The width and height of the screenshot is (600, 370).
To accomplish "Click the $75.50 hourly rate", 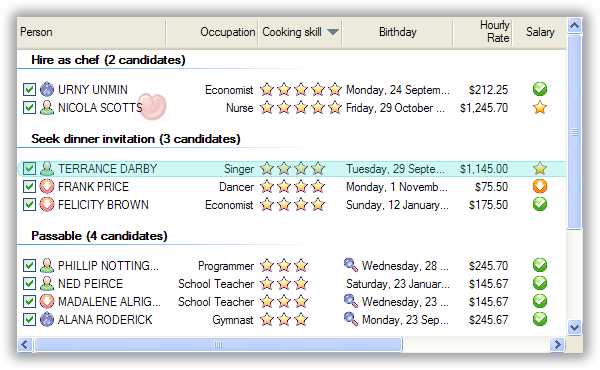I will 491,187.
